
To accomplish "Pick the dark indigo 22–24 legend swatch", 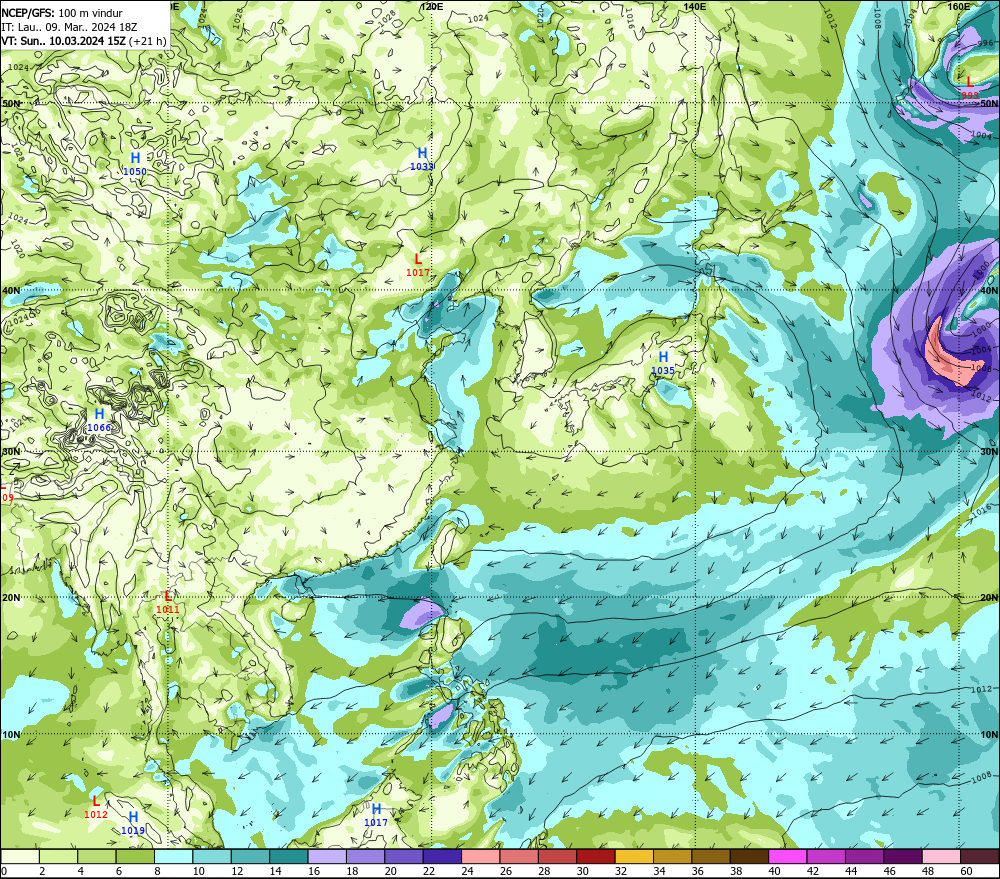I will (443, 856).
